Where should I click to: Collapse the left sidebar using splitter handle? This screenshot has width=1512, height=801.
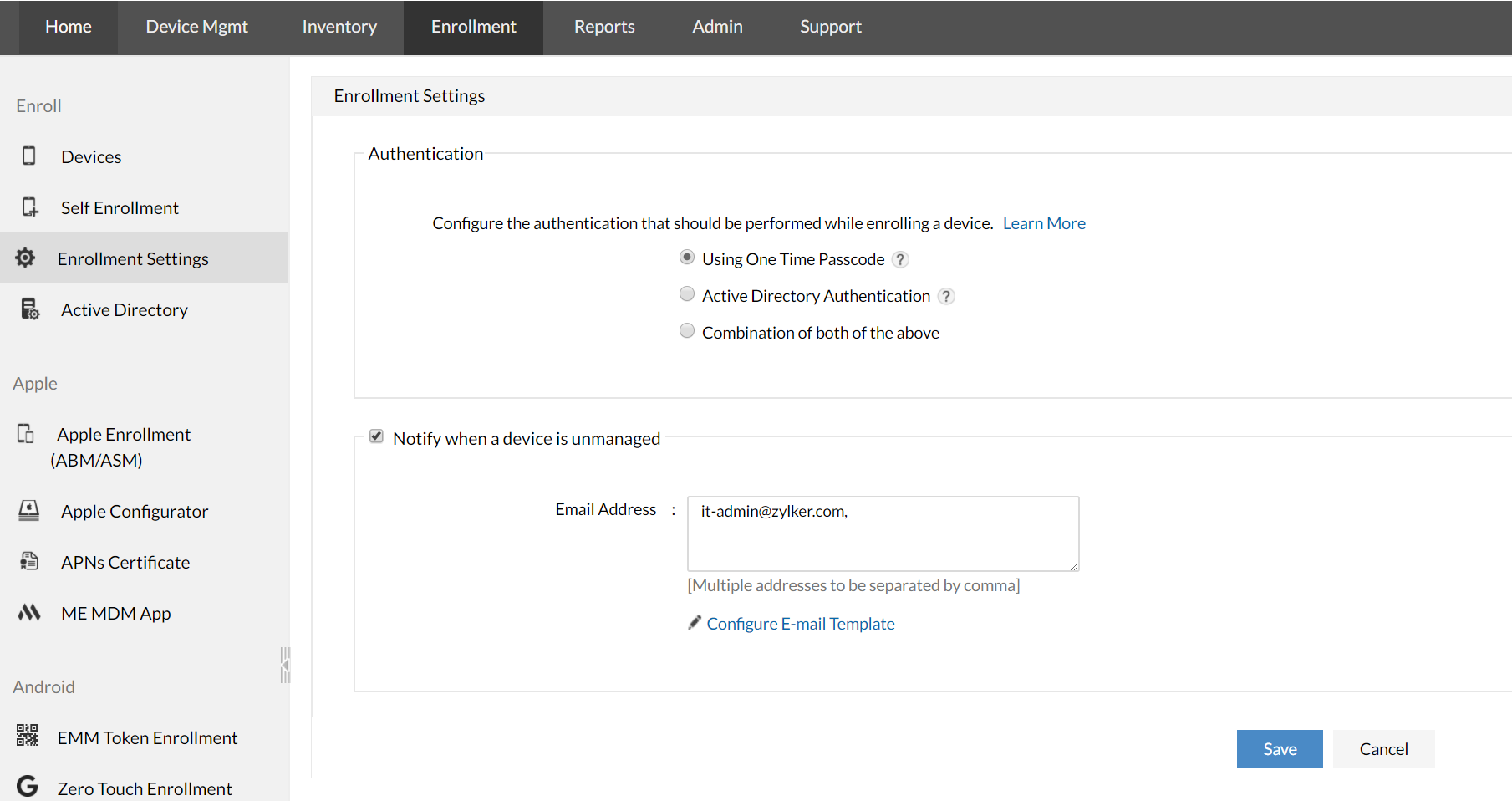[285, 666]
